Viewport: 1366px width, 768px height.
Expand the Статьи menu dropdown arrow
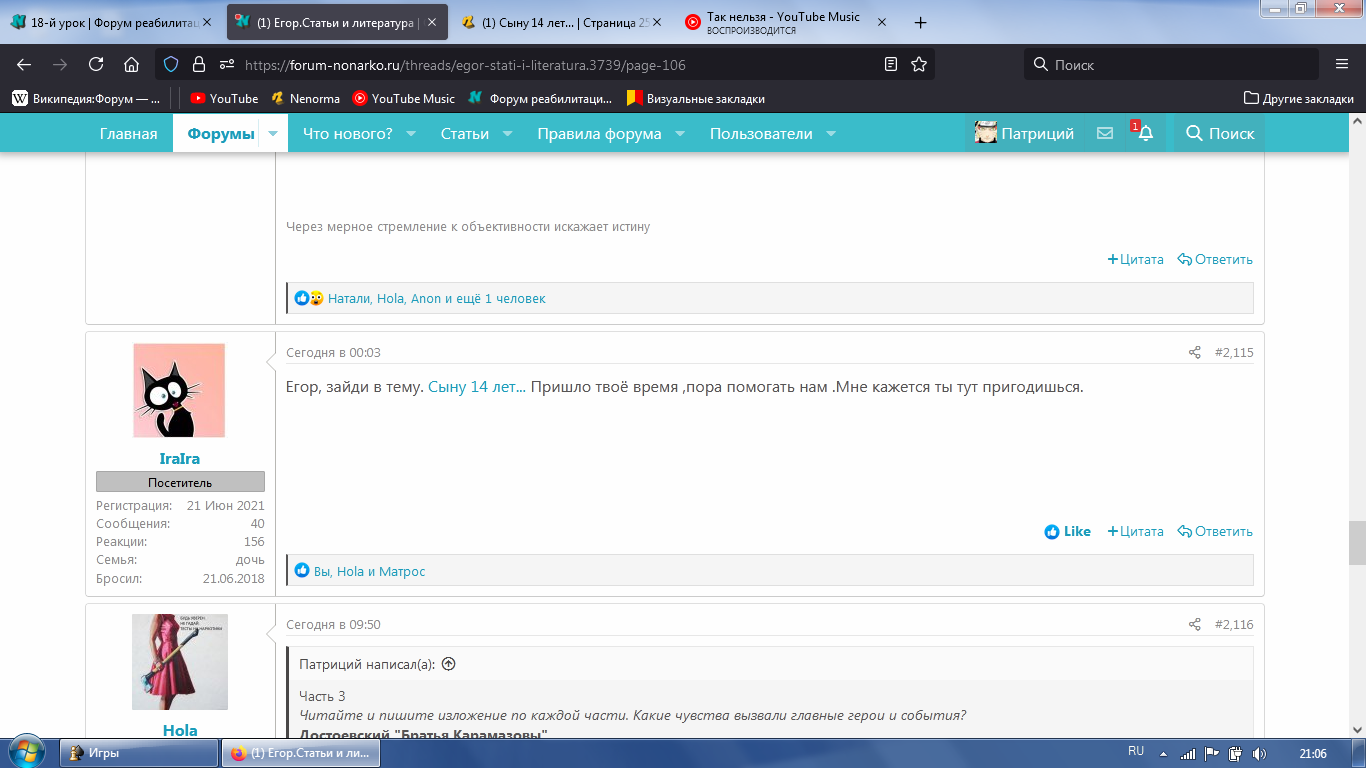[x=507, y=134]
